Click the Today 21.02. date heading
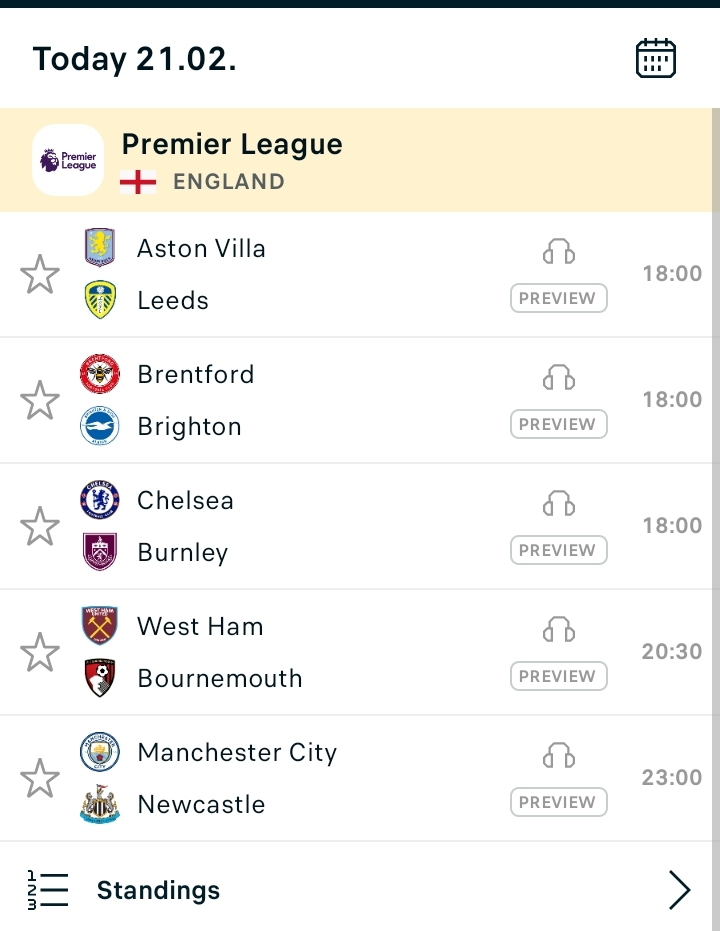Viewport: 720px width, 931px height. [135, 59]
